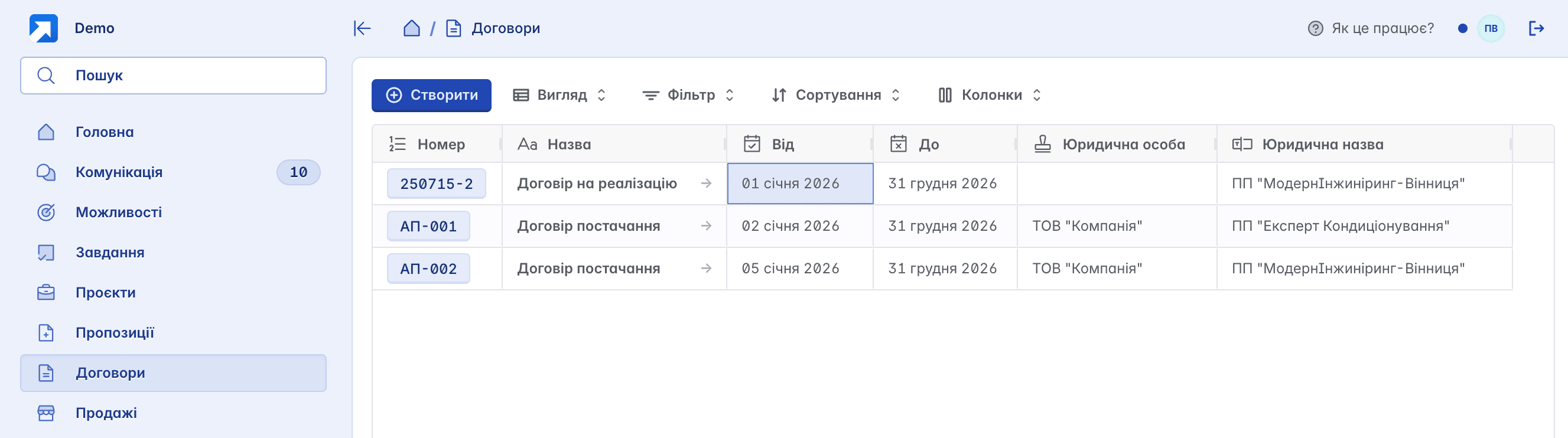Select the 05 січня 2026 date cell
This screenshot has height=438, width=1568.
801,268
